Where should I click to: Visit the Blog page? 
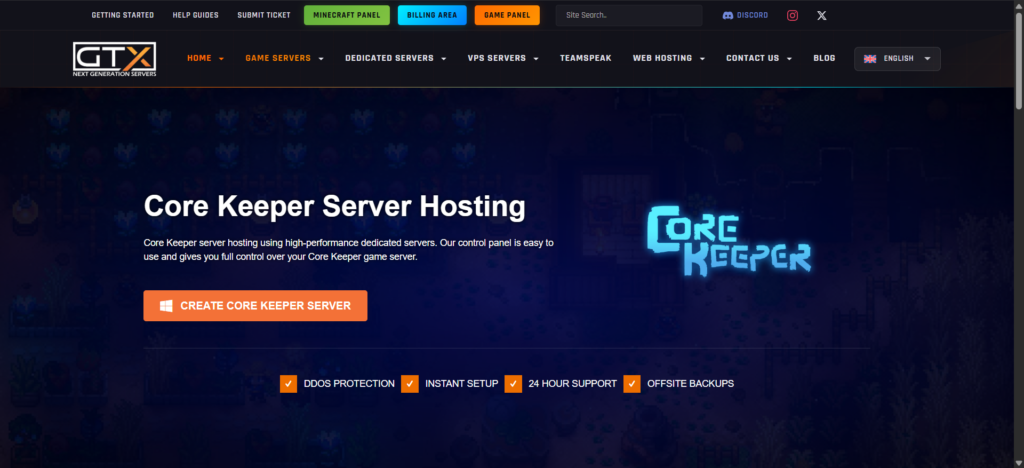tap(824, 58)
